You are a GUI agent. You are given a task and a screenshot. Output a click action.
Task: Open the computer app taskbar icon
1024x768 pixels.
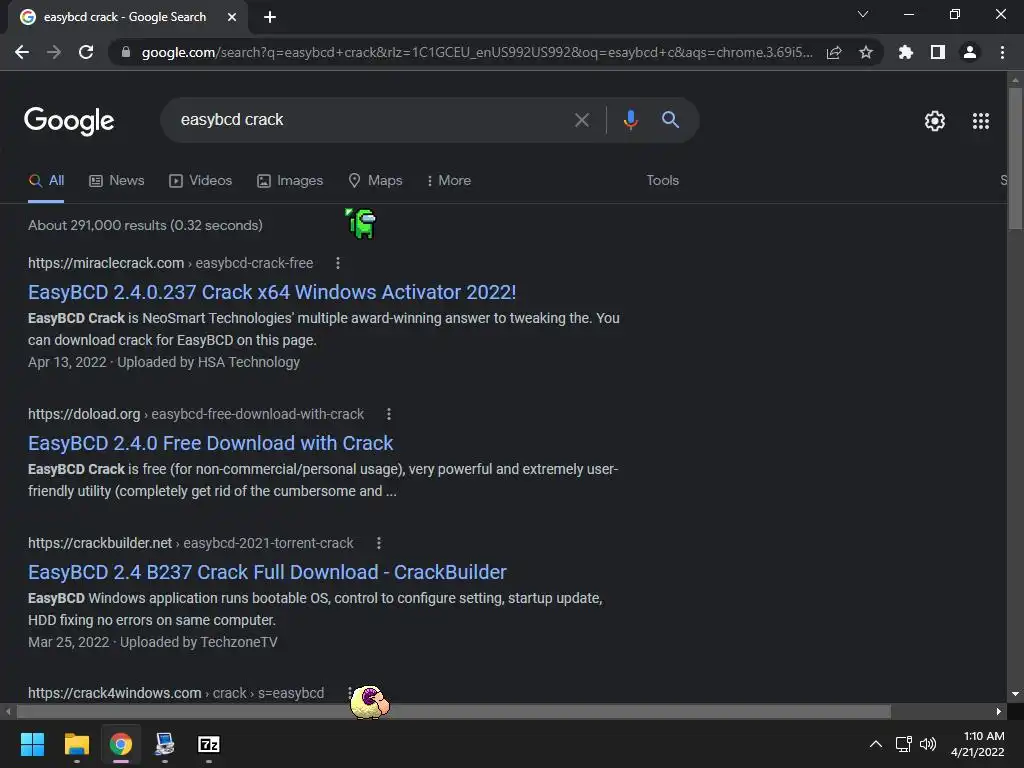(x=165, y=744)
